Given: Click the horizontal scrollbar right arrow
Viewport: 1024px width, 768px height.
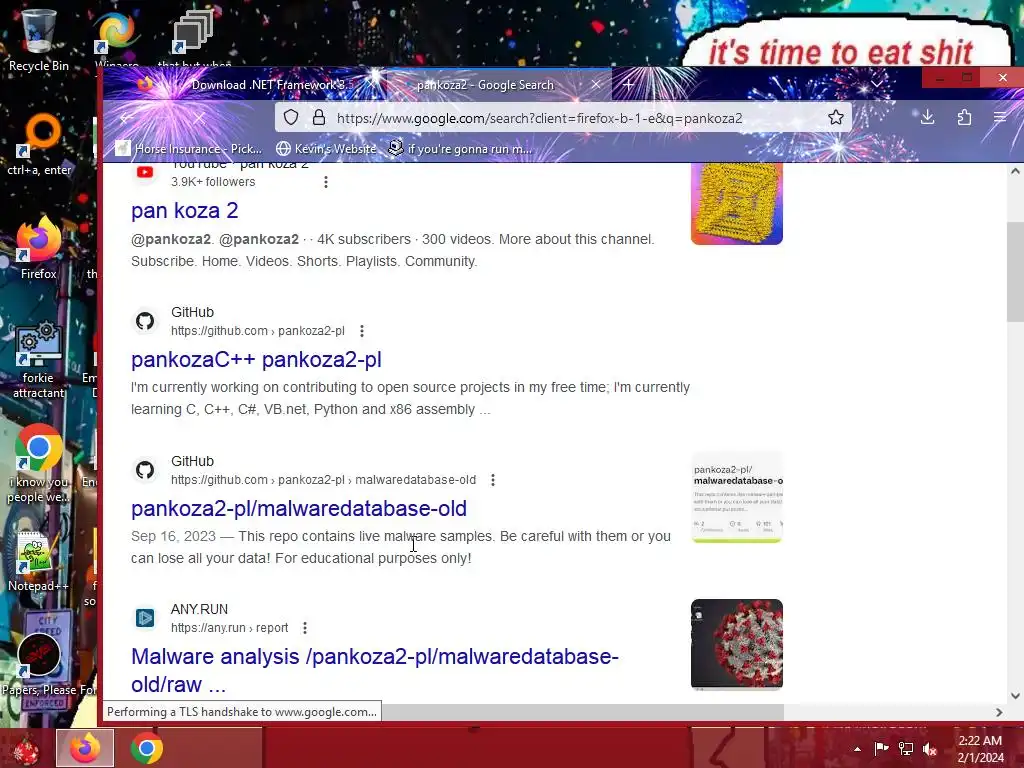Looking at the screenshot, I should pyautogui.click(x=999, y=712).
